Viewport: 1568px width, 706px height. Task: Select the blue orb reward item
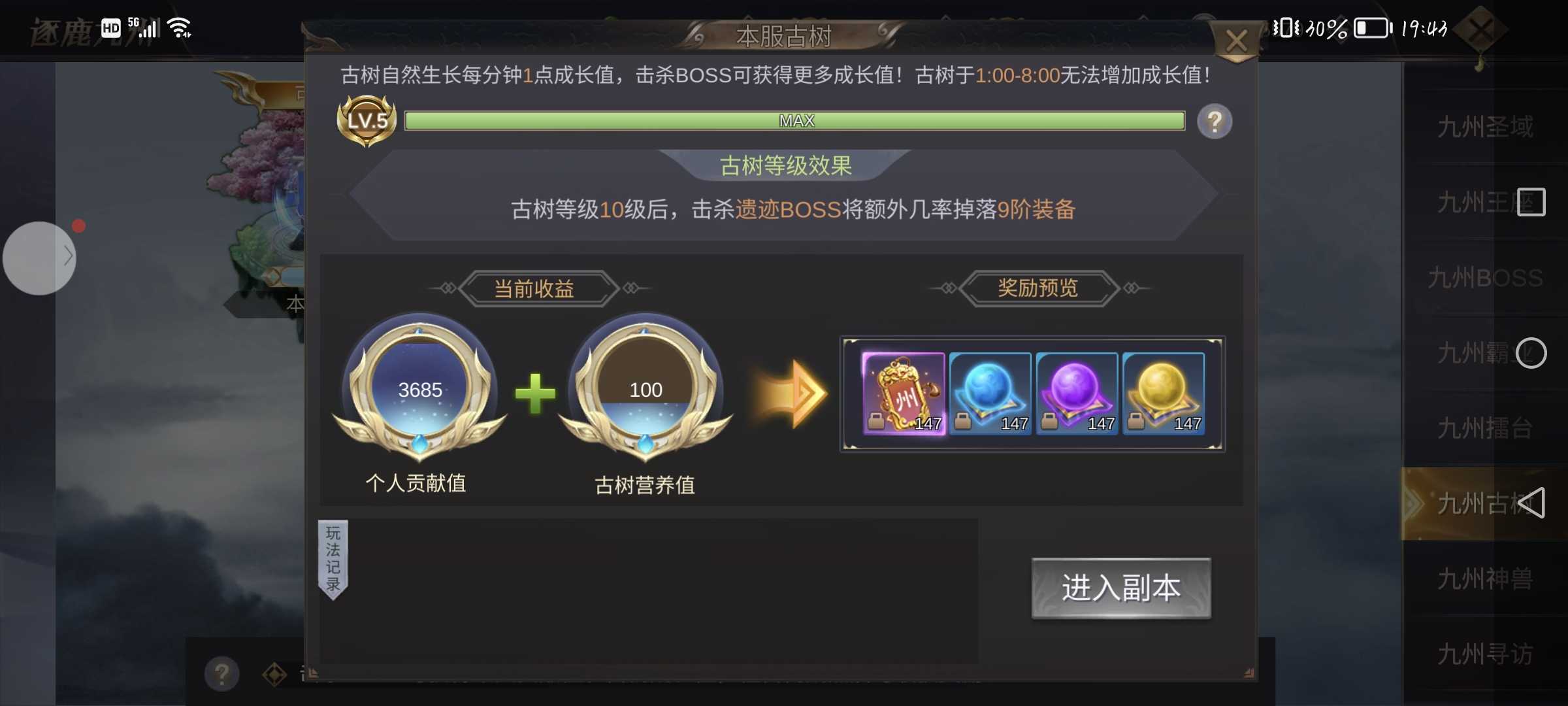pyautogui.click(x=990, y=393)
